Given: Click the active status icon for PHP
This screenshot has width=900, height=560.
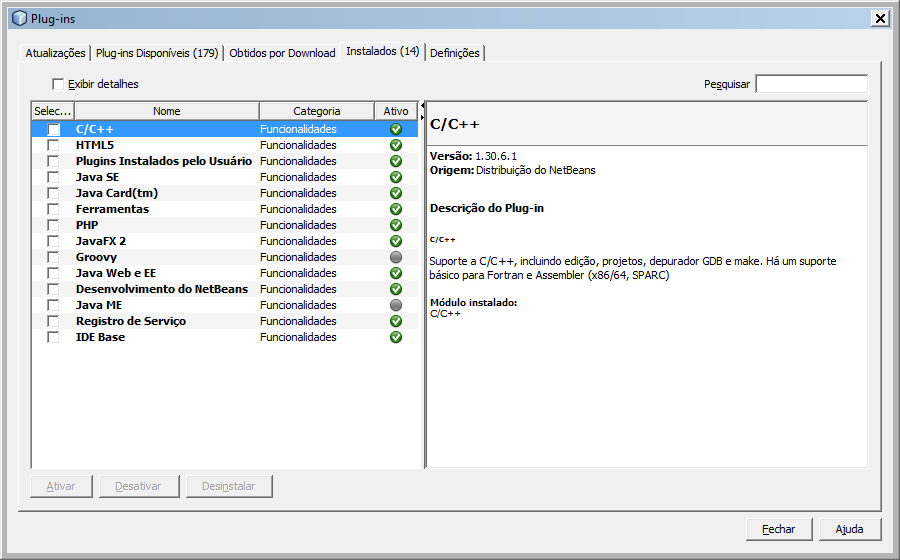Looking at the screenshot, I should click(395, 225).
